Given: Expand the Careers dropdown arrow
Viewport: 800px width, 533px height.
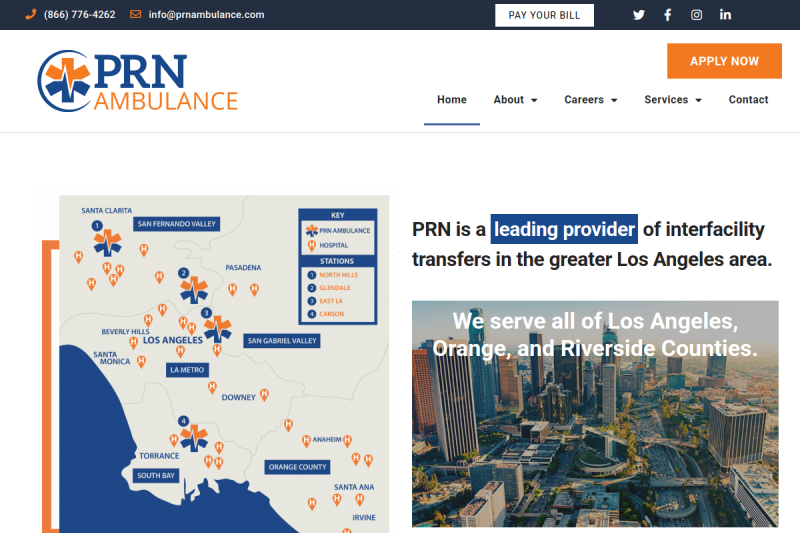Looking at the screenshot, I should (x=614, y=100).
